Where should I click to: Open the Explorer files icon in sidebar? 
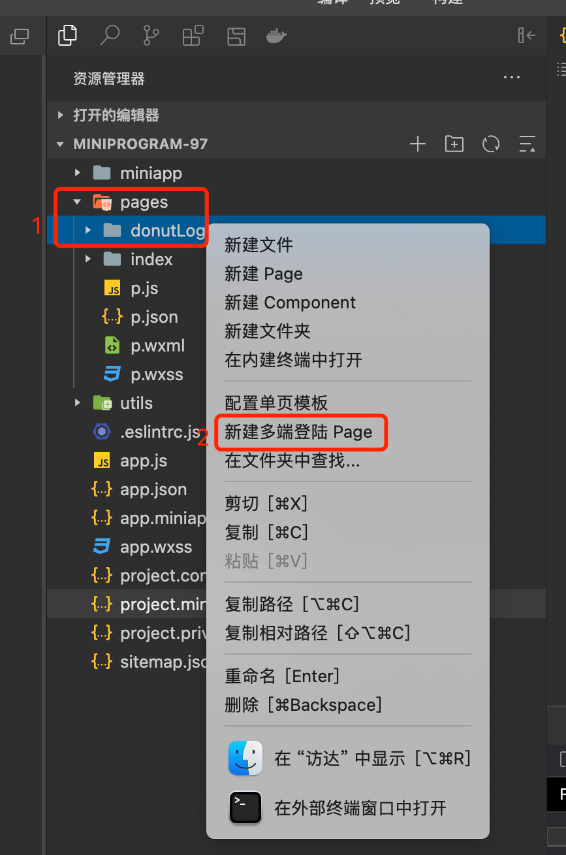pos(67,36)
